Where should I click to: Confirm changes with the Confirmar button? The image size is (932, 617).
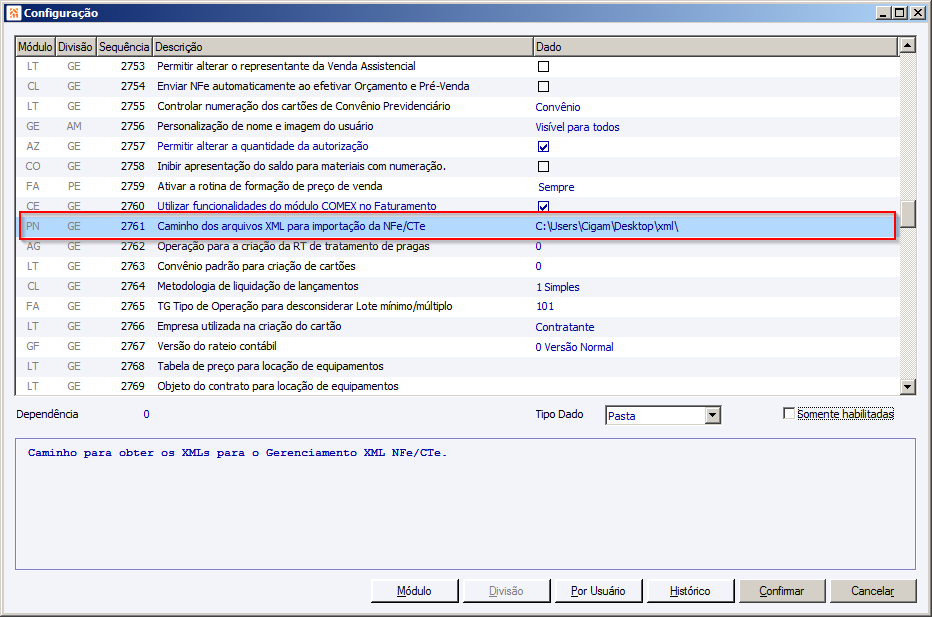click(x=782, y=591)
